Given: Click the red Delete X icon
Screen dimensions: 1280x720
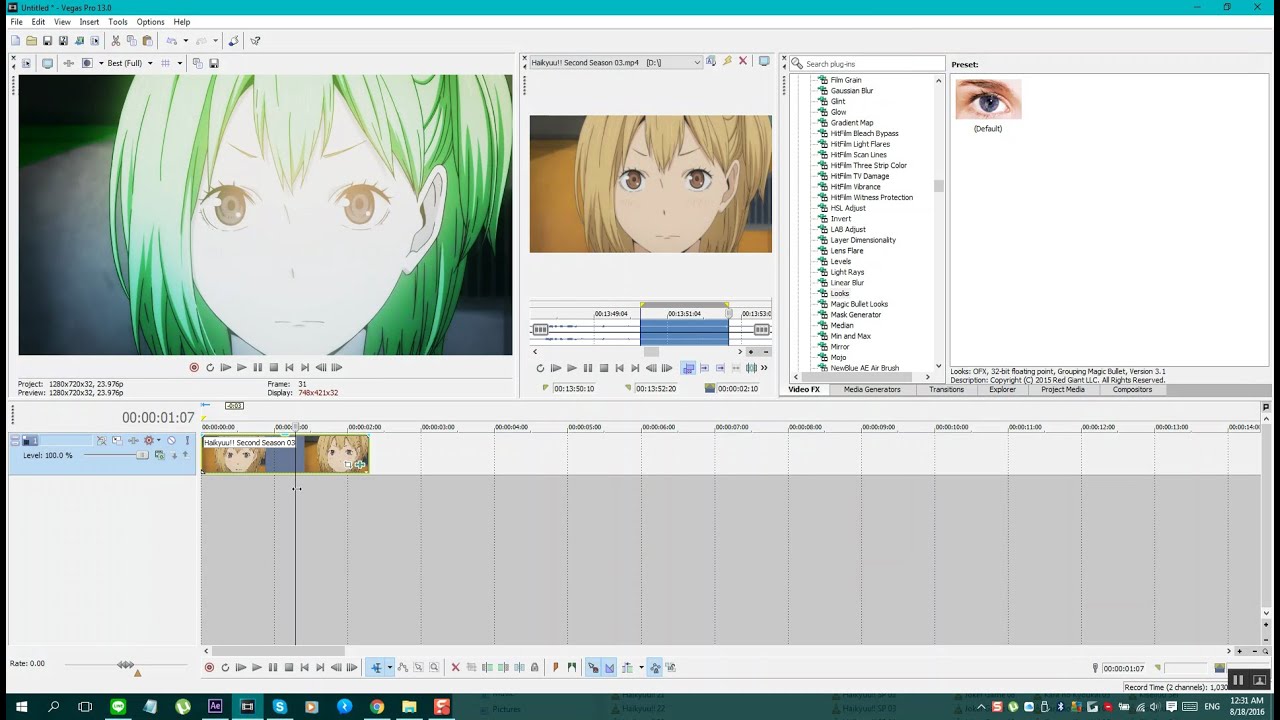Looking at the screenshot, I should 455,667.
